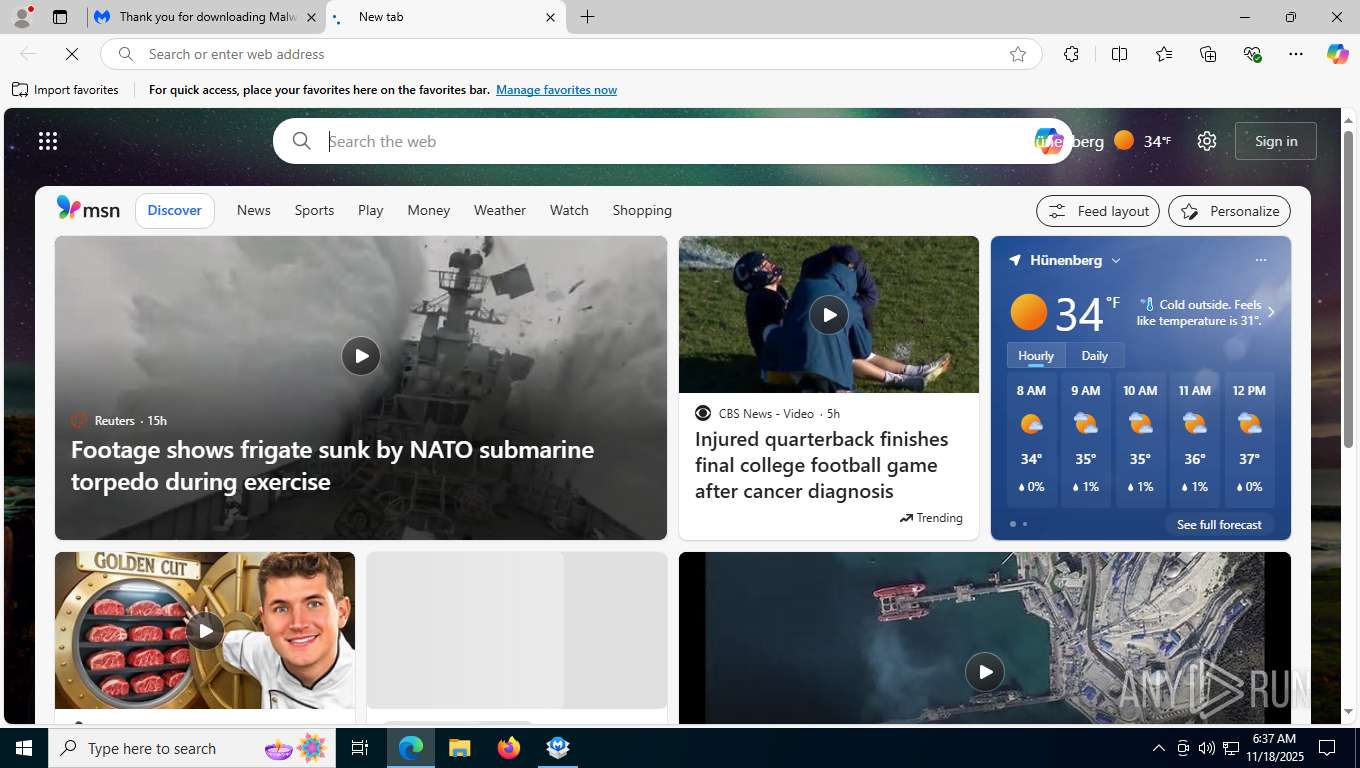Screen dimensions: 1360x768
Task: Open Favorites list icon
Action: pos(1164,54)
